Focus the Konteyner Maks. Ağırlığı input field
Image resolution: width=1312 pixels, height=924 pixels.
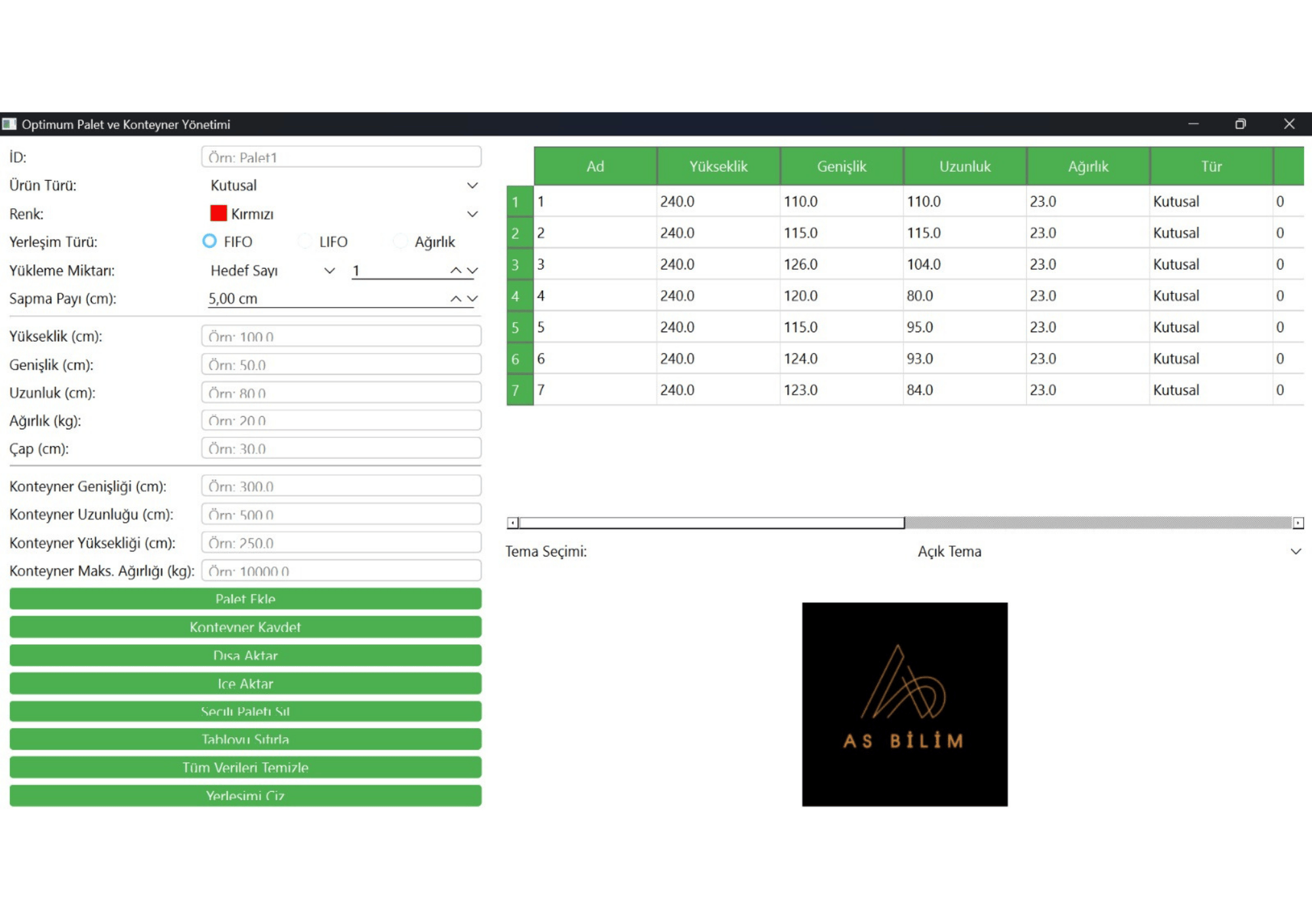pyautogui.click(x=342, y=571)
